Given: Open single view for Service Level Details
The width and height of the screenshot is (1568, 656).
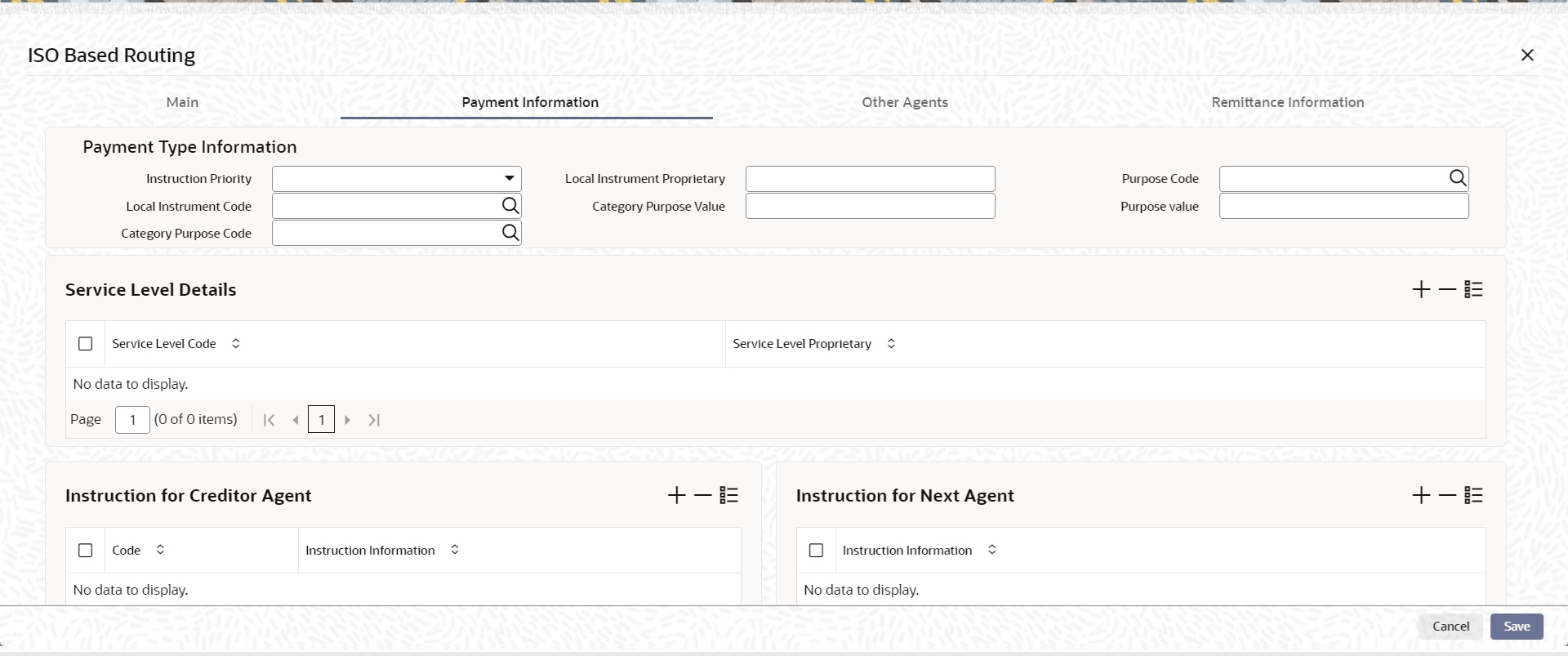Looking at the screenshot, I should (1473, 289).
